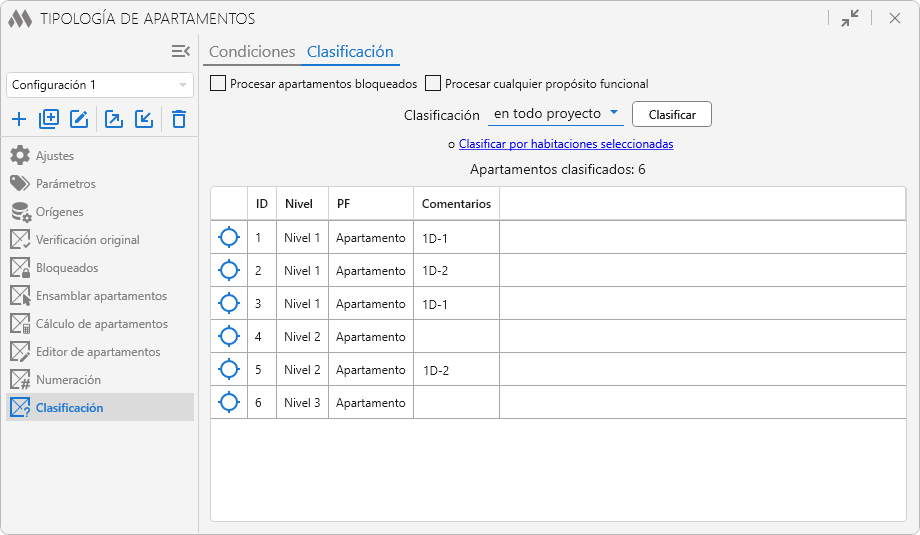
Task: Toggle Procesar cualquier propósito funcional checkbox
Action: tap(433, 84)
